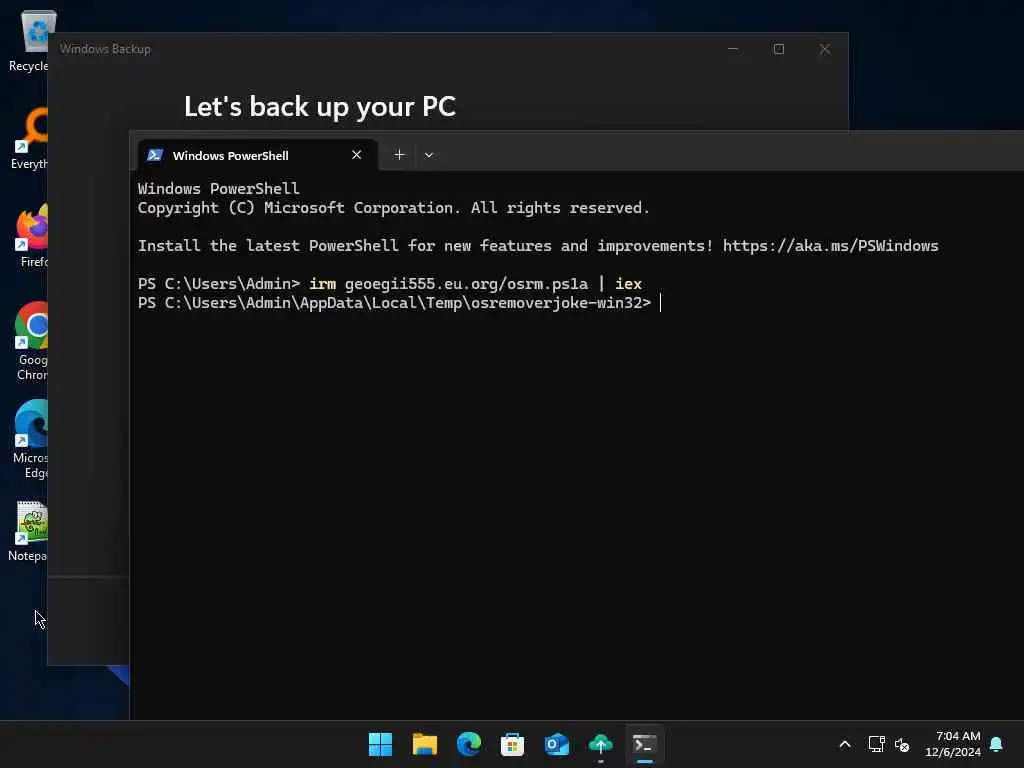Click the 'irm geoegii555.eu.org/osrm.ps1a' command text
Image resolution: width=1024 pixels, height=768 pixels.
pyautogui.click(x=448, y=283)
